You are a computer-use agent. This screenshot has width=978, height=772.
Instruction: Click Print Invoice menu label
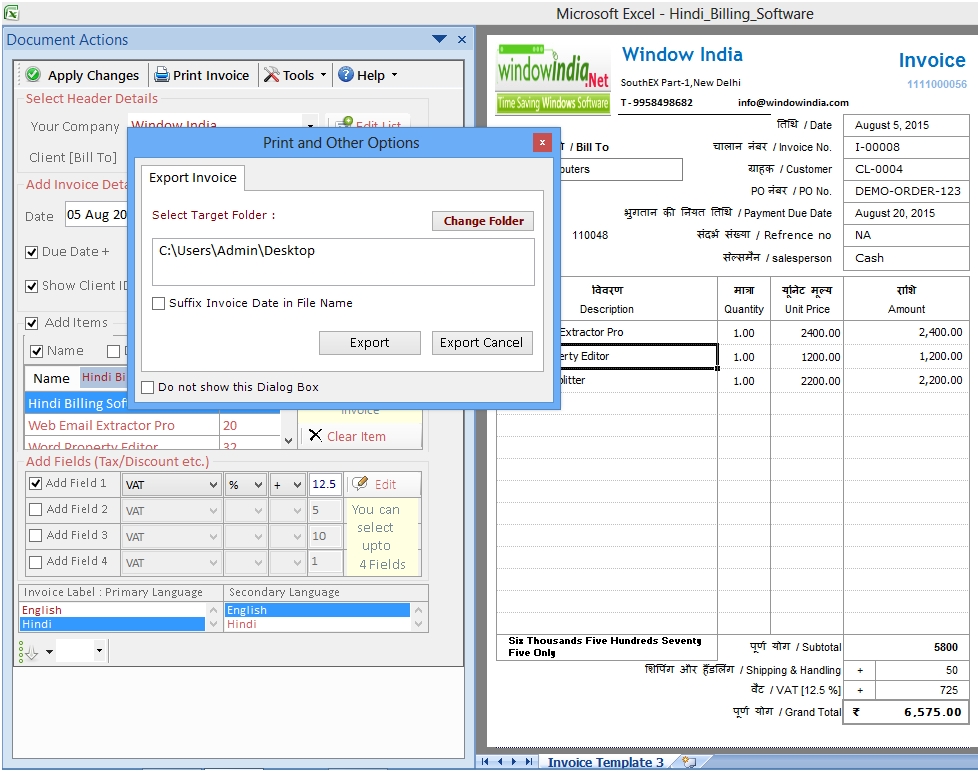[x=211, y=75]
